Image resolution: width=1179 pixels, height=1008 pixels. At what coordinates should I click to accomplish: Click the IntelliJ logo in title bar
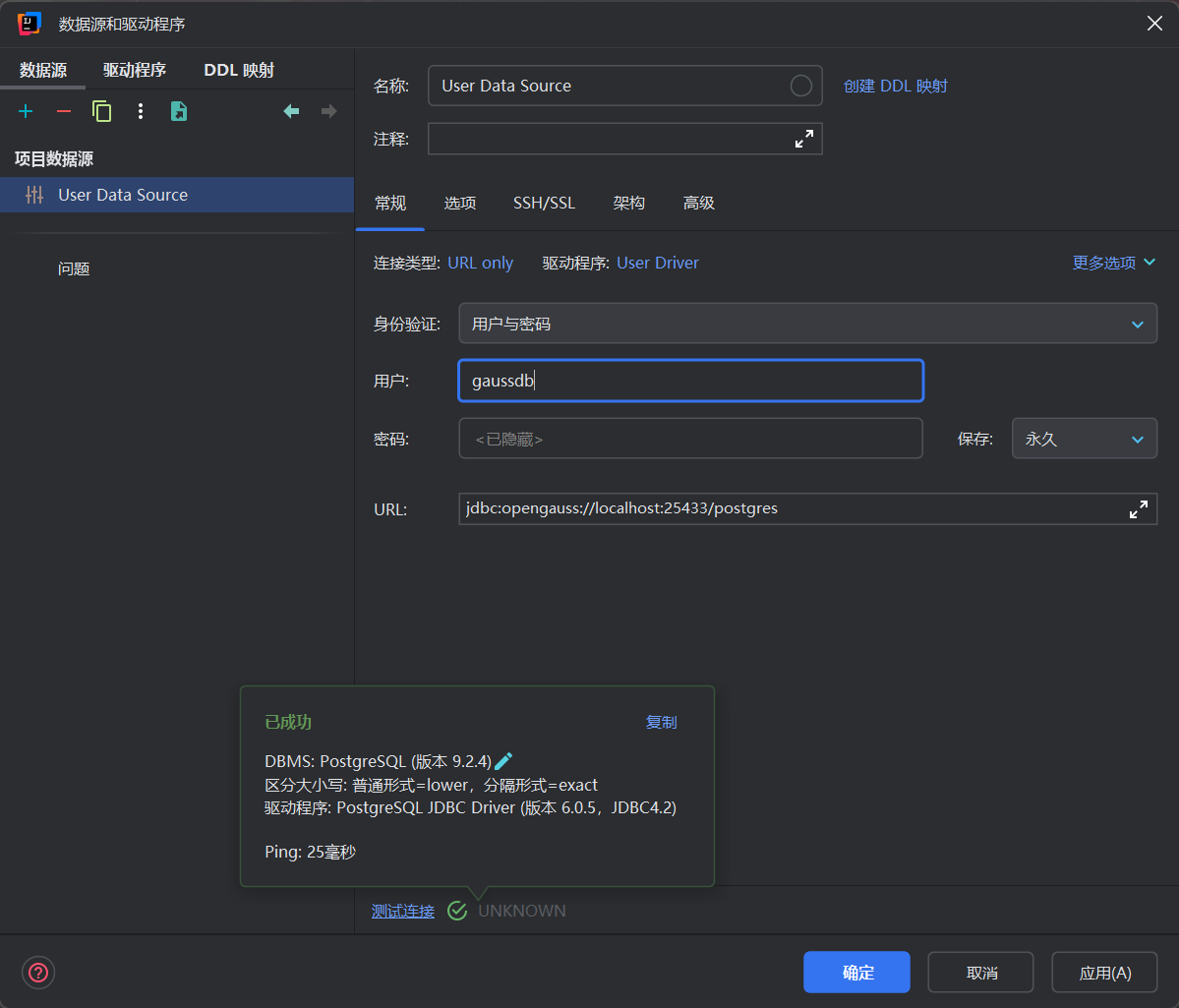(29, 24)
